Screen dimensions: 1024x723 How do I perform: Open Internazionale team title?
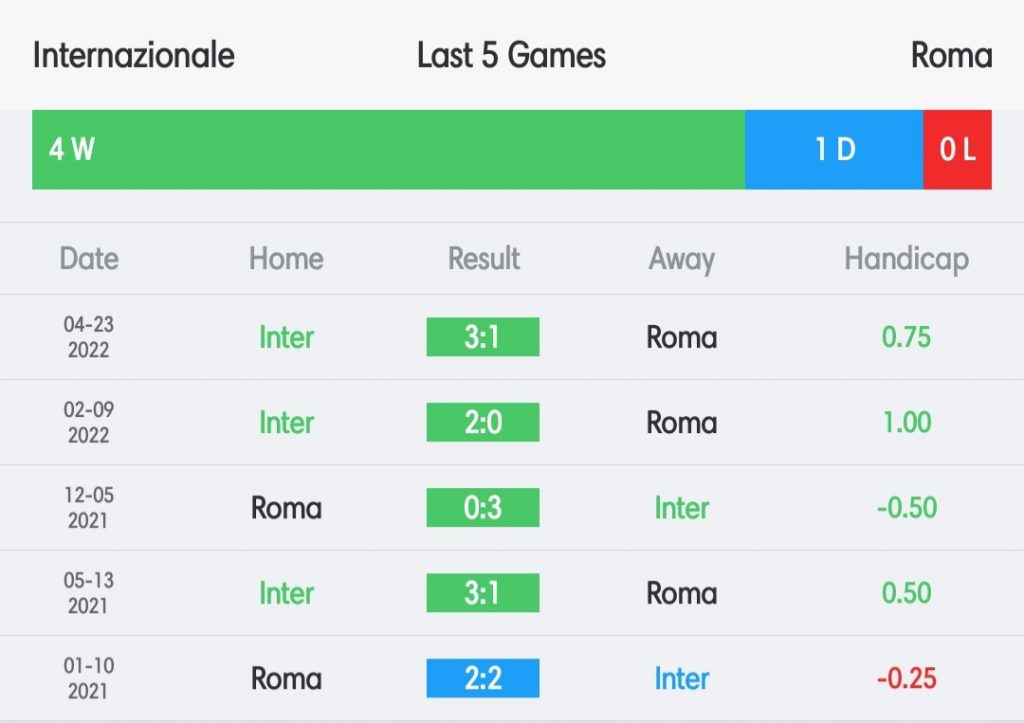tap(134, 55)
